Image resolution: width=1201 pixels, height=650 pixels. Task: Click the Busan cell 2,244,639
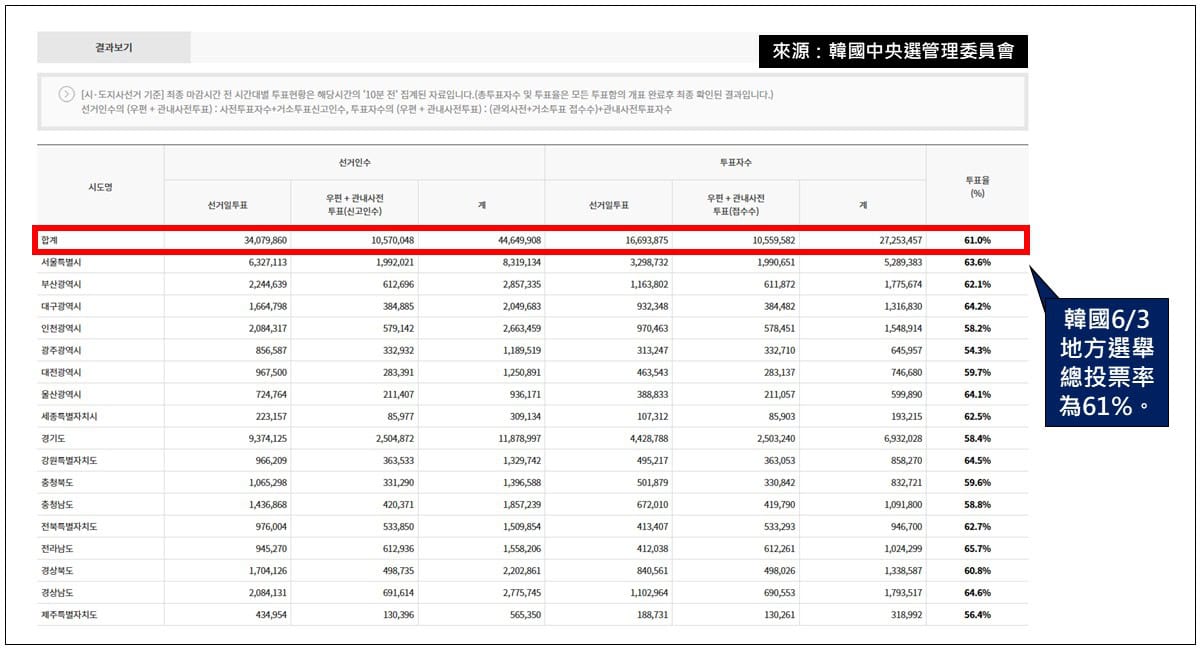pos(267,285)
